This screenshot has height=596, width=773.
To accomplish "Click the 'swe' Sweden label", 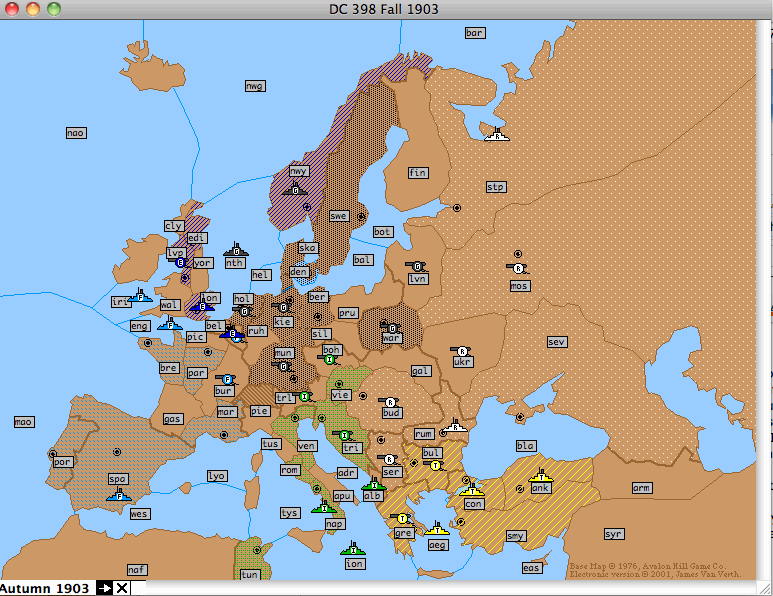I will [x=339, y=216].
